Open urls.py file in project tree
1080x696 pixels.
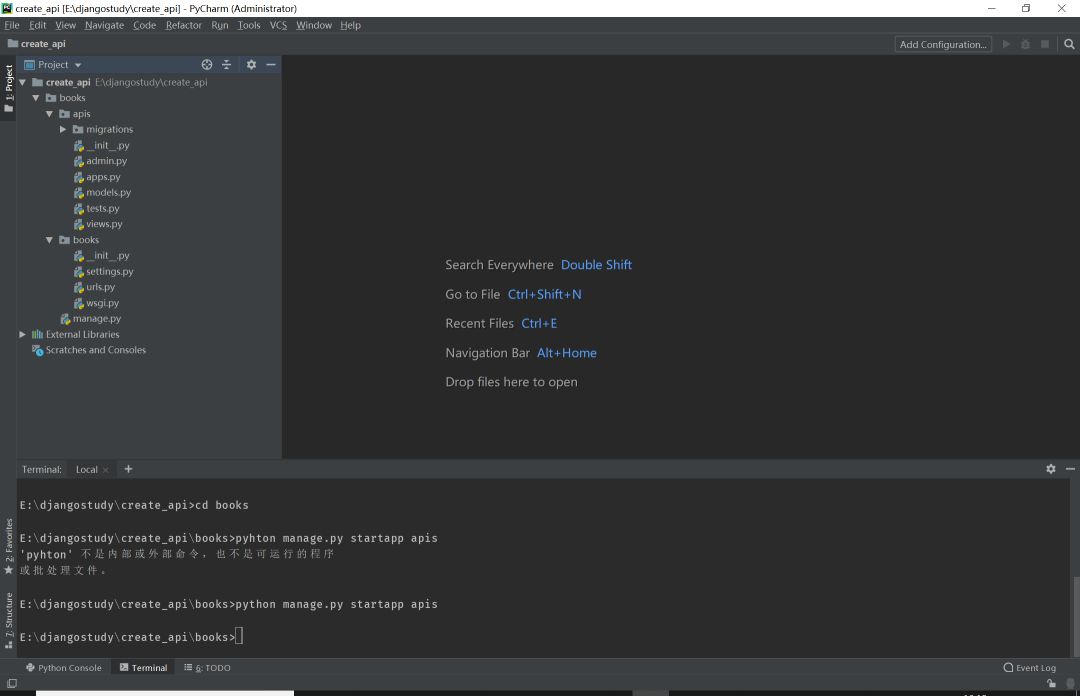[101, 287]
